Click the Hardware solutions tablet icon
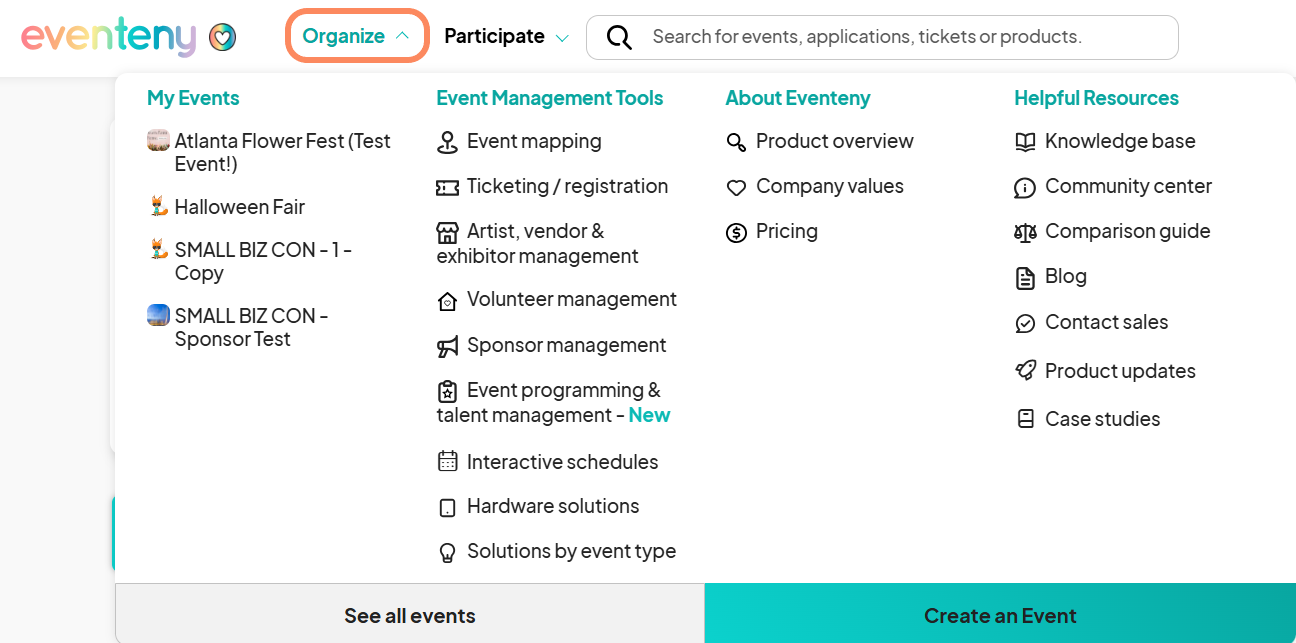The image size is (1296, 643). point(447,507)
